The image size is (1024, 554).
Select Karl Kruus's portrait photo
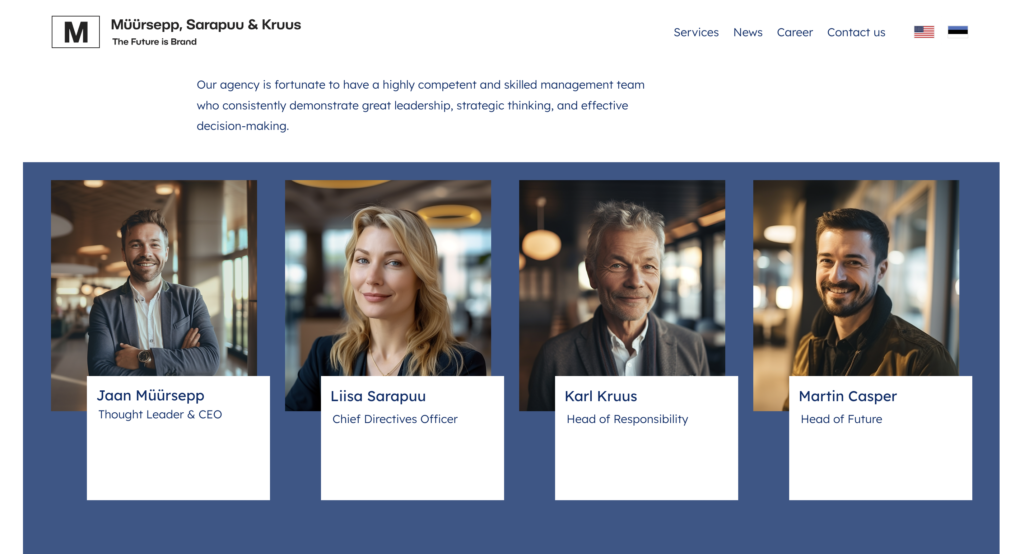coord(622,278)
